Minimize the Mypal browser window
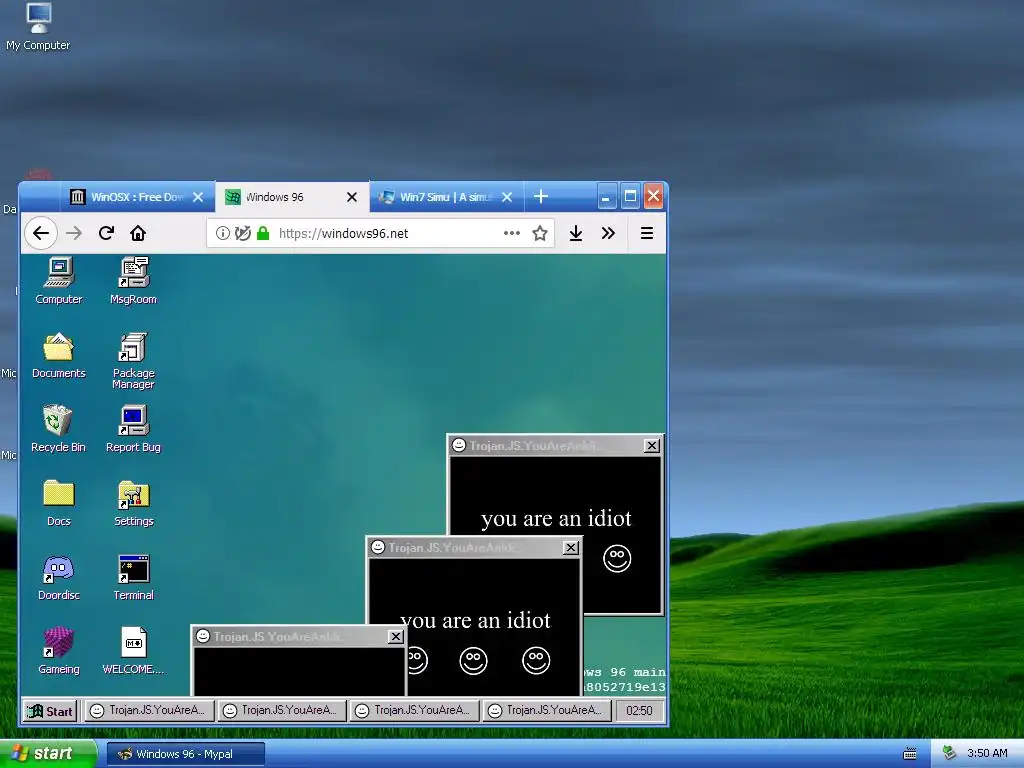The image size is (1024, 768). coord(607,197)
